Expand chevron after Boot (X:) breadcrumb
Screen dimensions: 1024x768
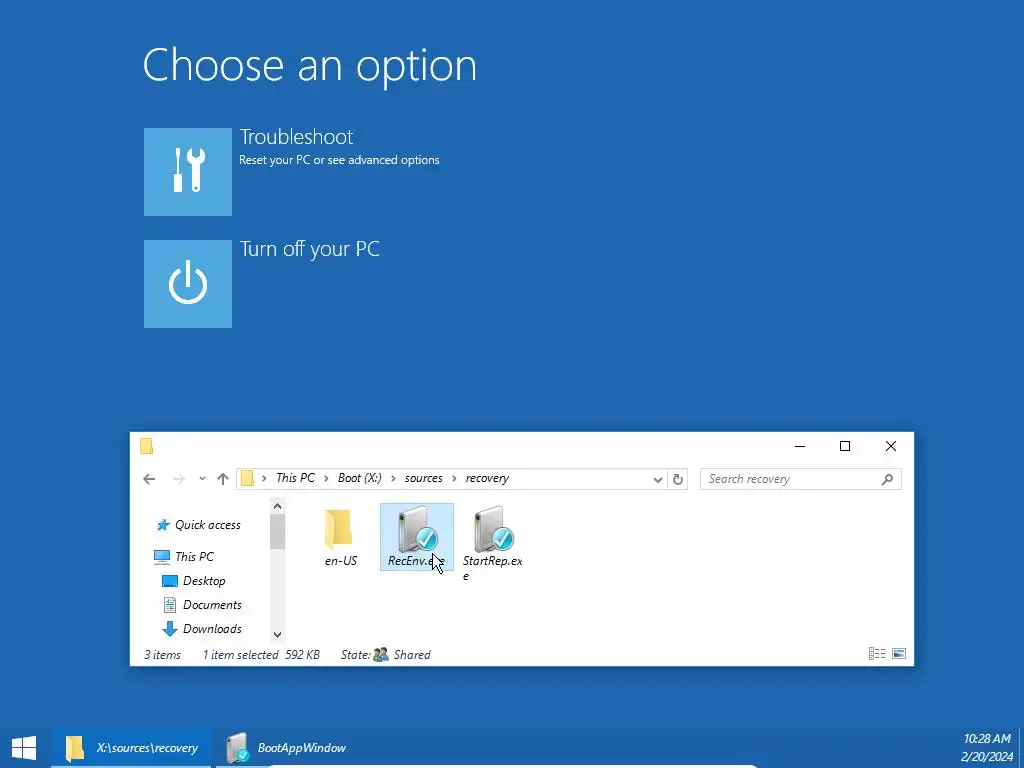click(393, 479)
